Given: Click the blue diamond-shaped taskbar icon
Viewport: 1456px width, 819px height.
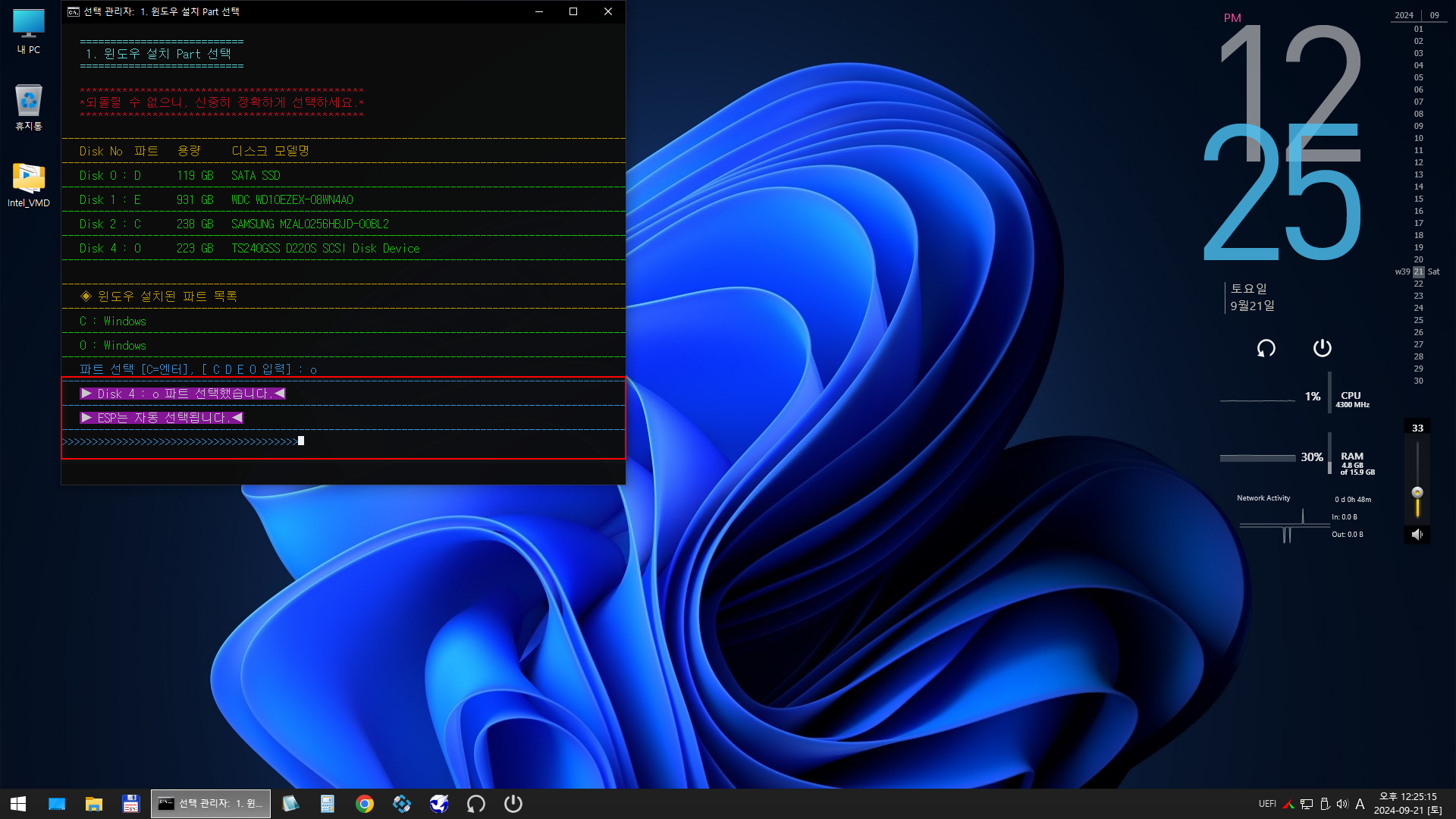Looking at the screenshot, I should (402, 804).
